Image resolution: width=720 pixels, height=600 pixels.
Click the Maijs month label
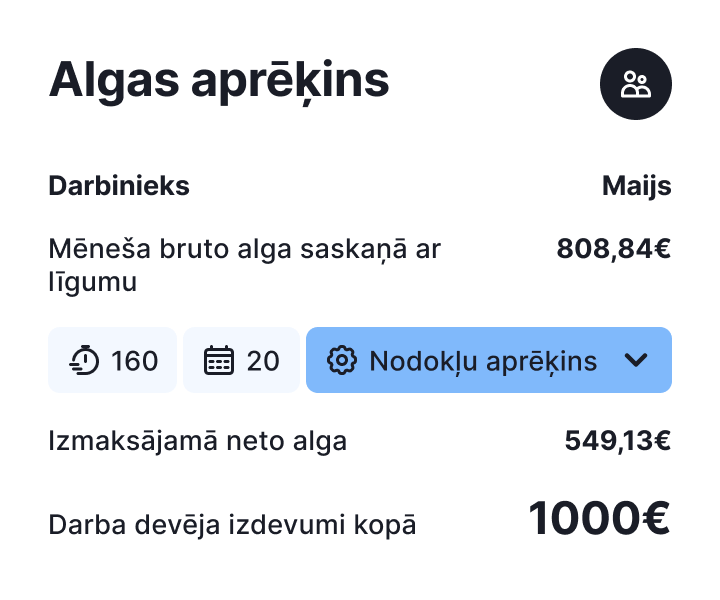(636, 186)
